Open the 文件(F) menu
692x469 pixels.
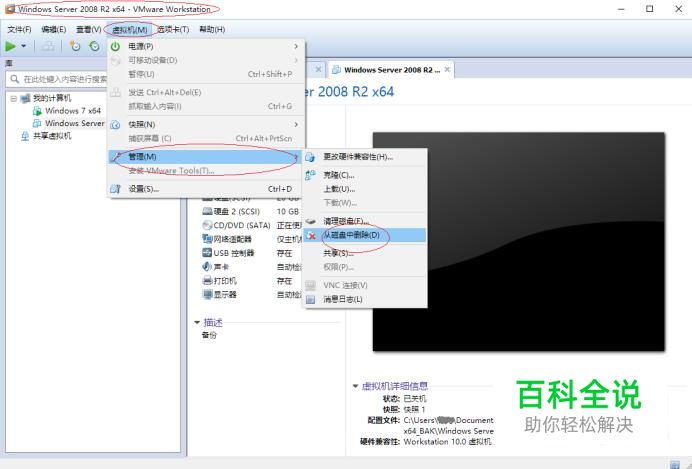(x=19, y=30)
